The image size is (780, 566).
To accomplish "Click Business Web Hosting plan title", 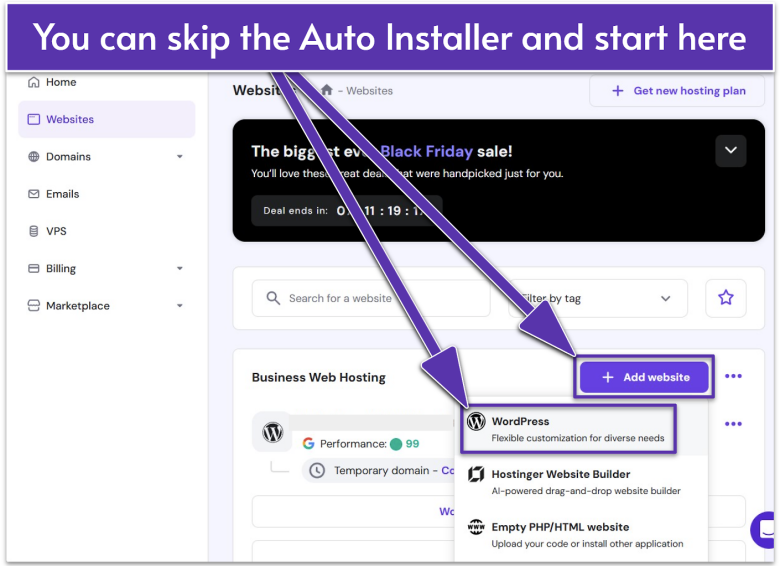I will pos(318,377).
